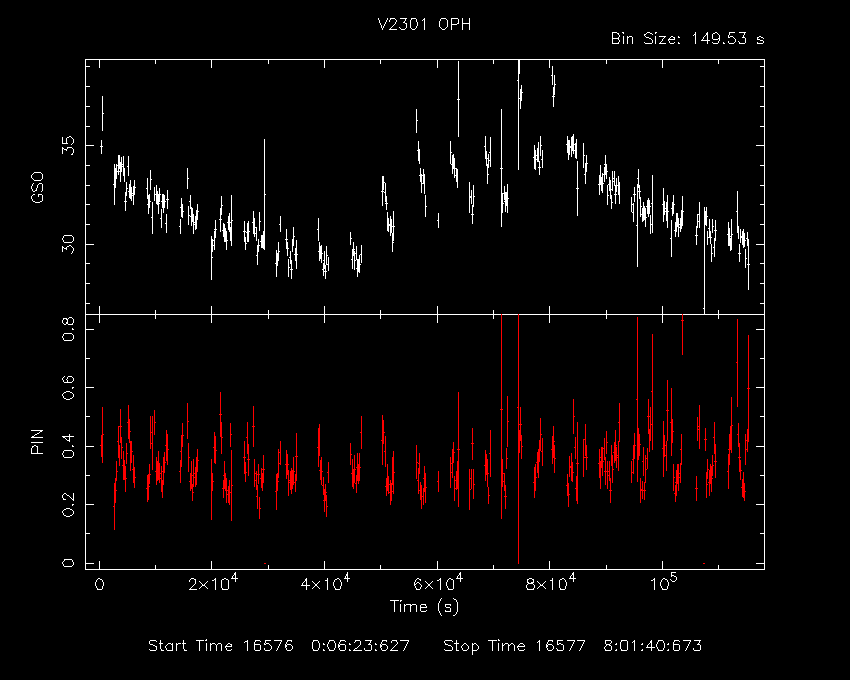Click the plot title V2301 OPH
850x680 pixels.
[424, 24]
